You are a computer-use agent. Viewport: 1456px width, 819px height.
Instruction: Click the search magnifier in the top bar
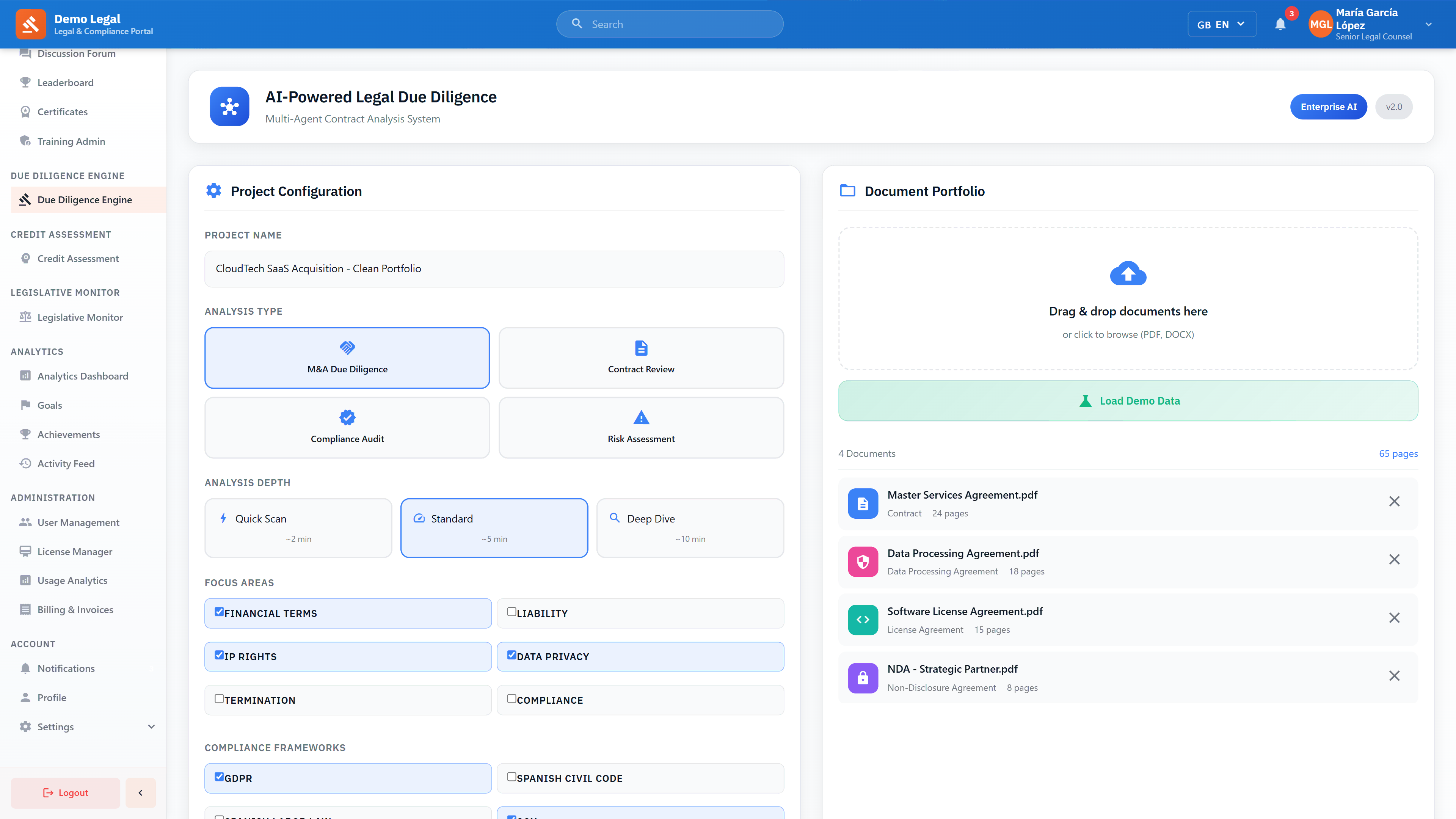pos(577,24)
